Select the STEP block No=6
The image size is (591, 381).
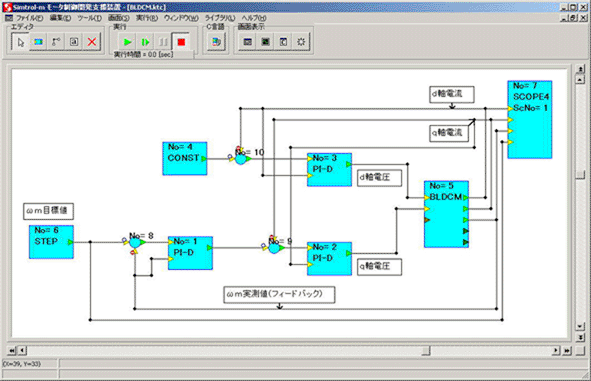point(51,242)
